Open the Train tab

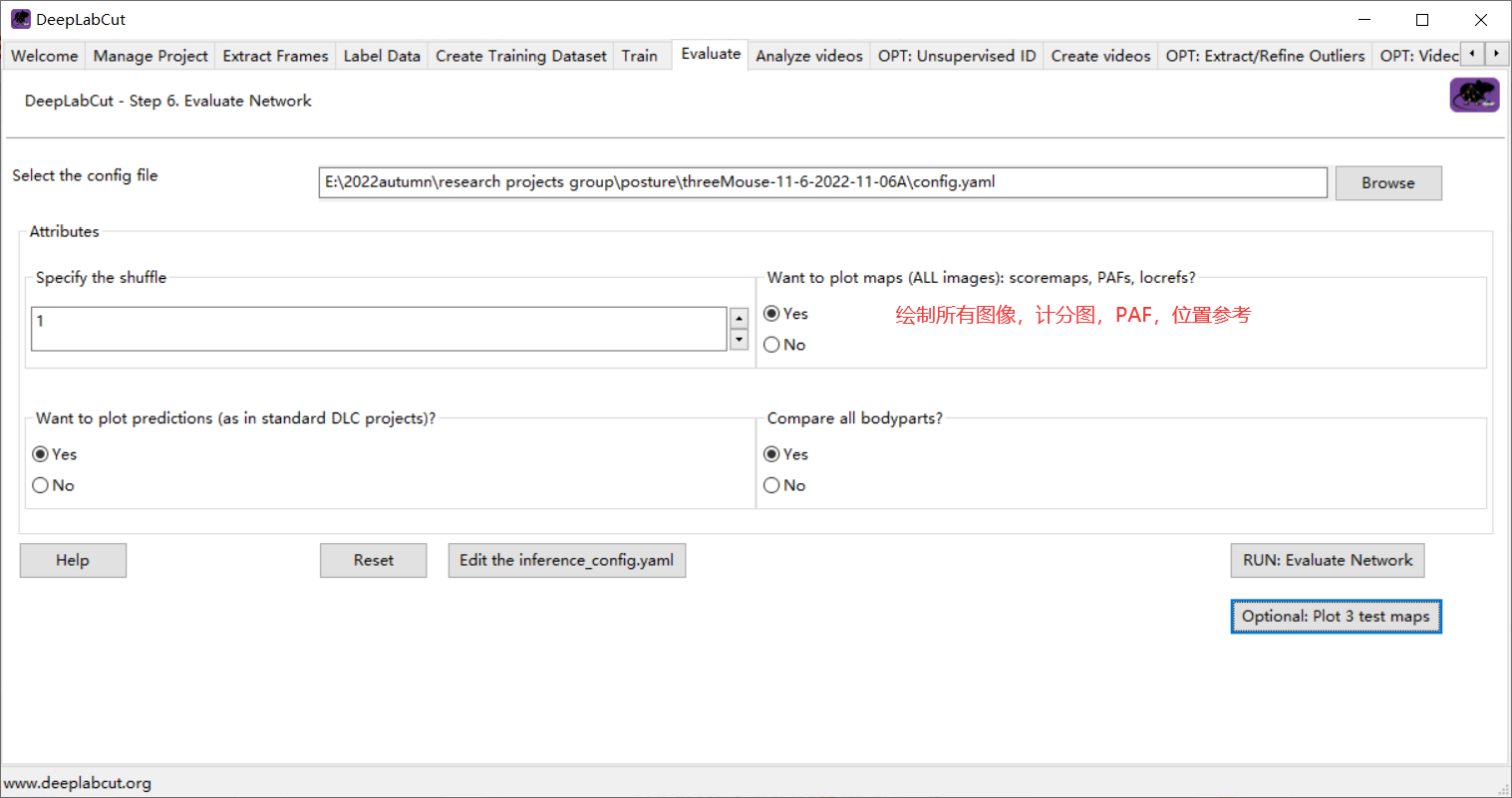[640, 56]
